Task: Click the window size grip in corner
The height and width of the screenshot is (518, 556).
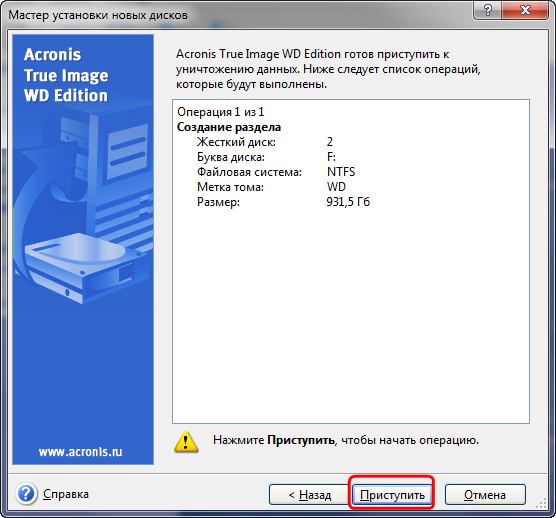Action: (542, 504)
